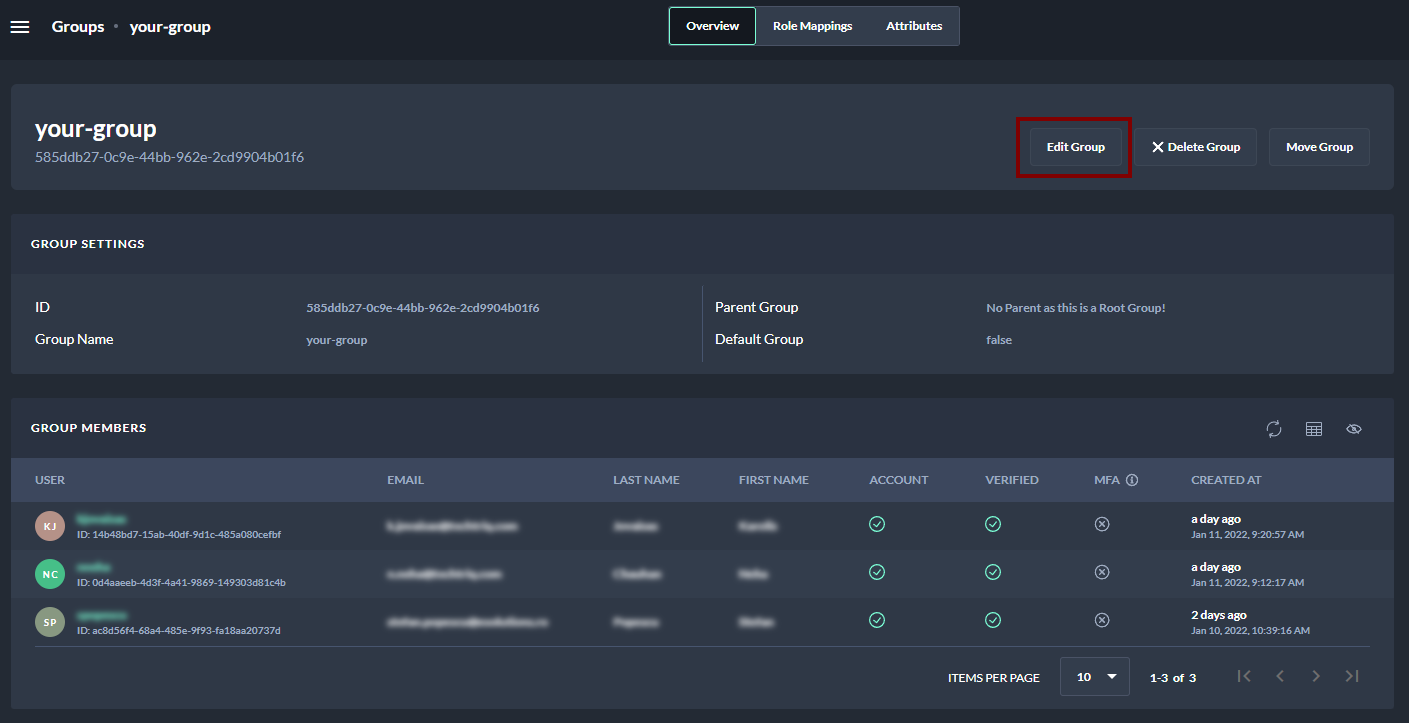1409x723 pixels.
Task: Open the table column settings icon
Action: pos(1314,429)
